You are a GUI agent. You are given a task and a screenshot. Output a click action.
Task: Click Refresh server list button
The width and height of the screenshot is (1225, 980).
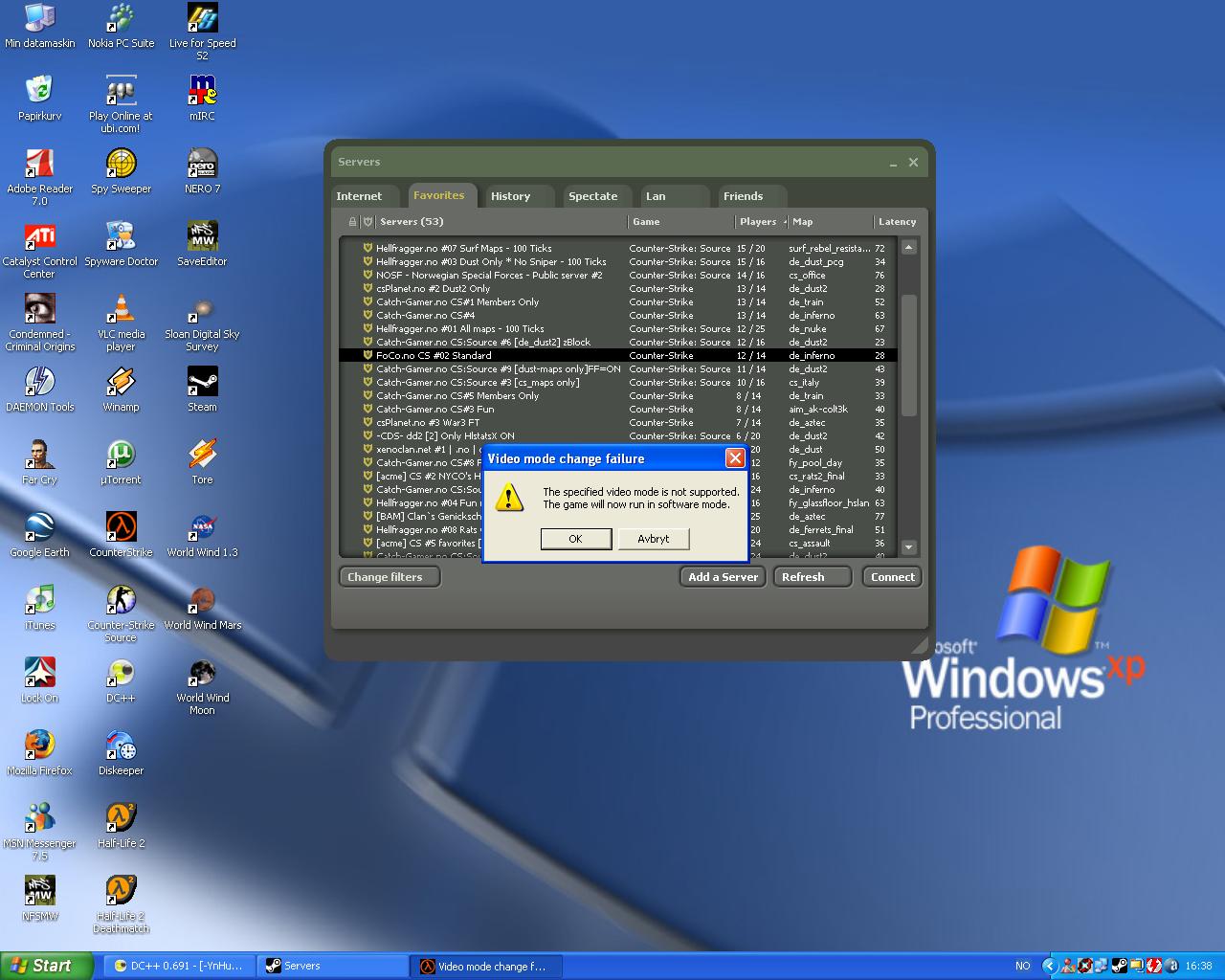[812, 577]
